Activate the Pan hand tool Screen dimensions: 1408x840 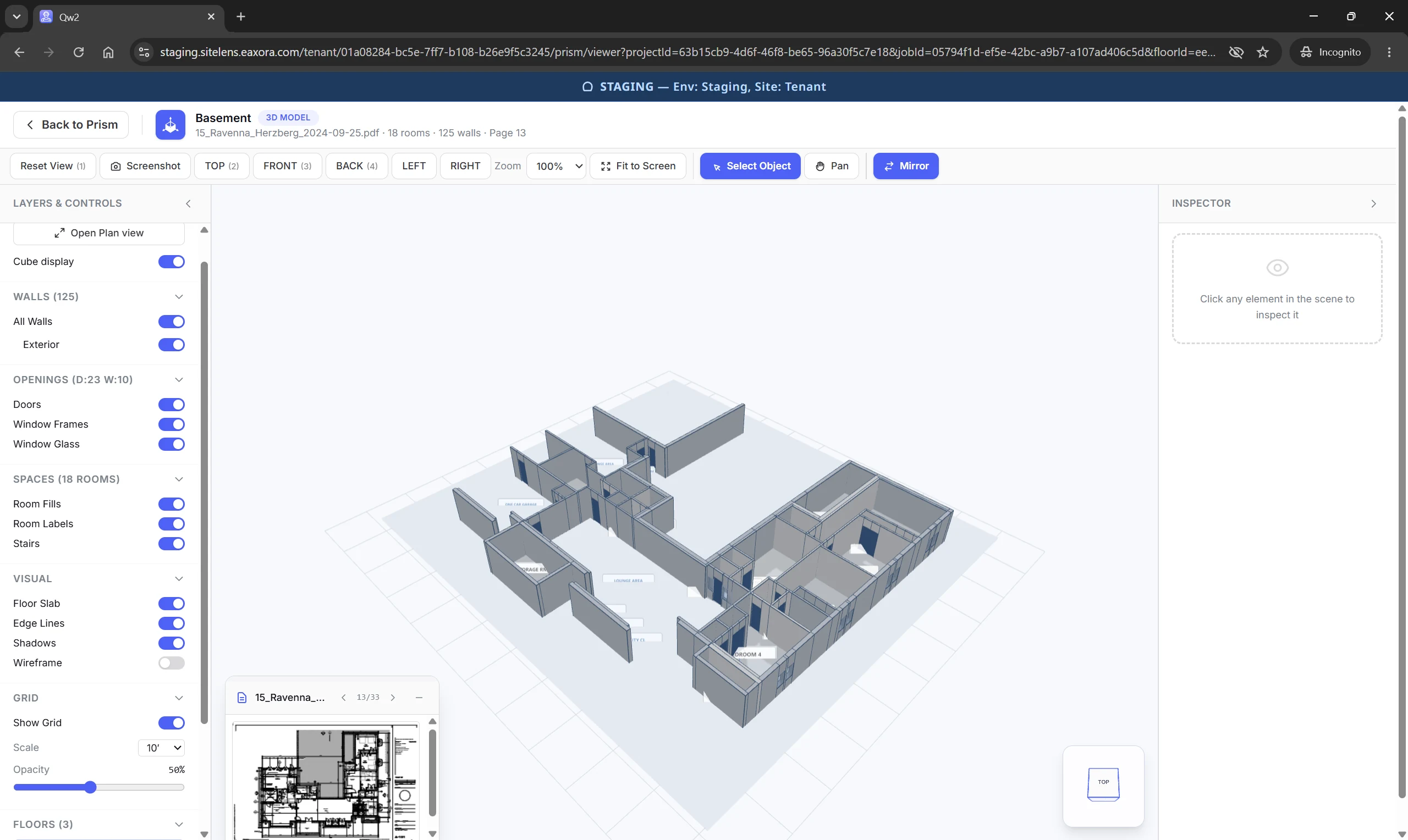pos(832,166)
